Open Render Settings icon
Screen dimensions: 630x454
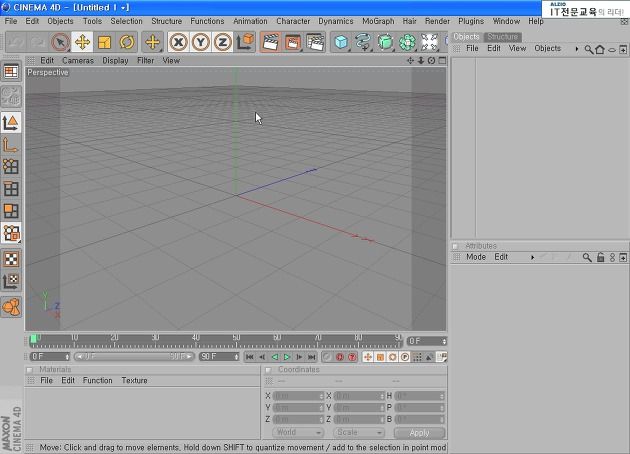[x=315, y=42]
